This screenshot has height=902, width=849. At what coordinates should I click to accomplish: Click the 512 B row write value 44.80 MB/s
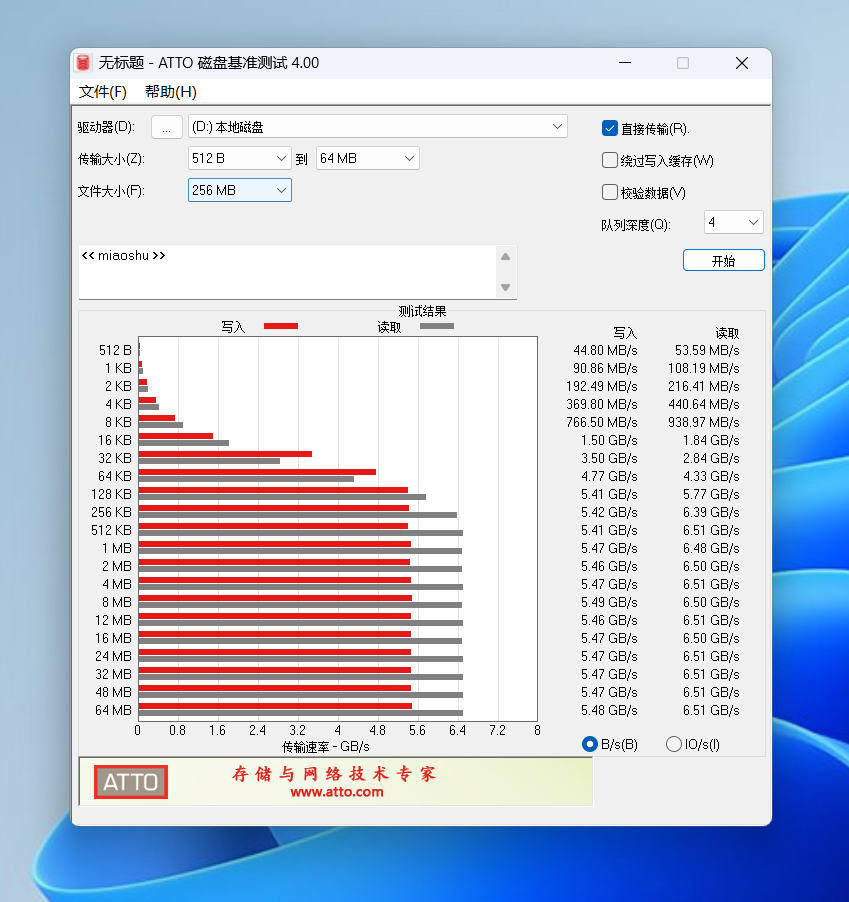605,350
